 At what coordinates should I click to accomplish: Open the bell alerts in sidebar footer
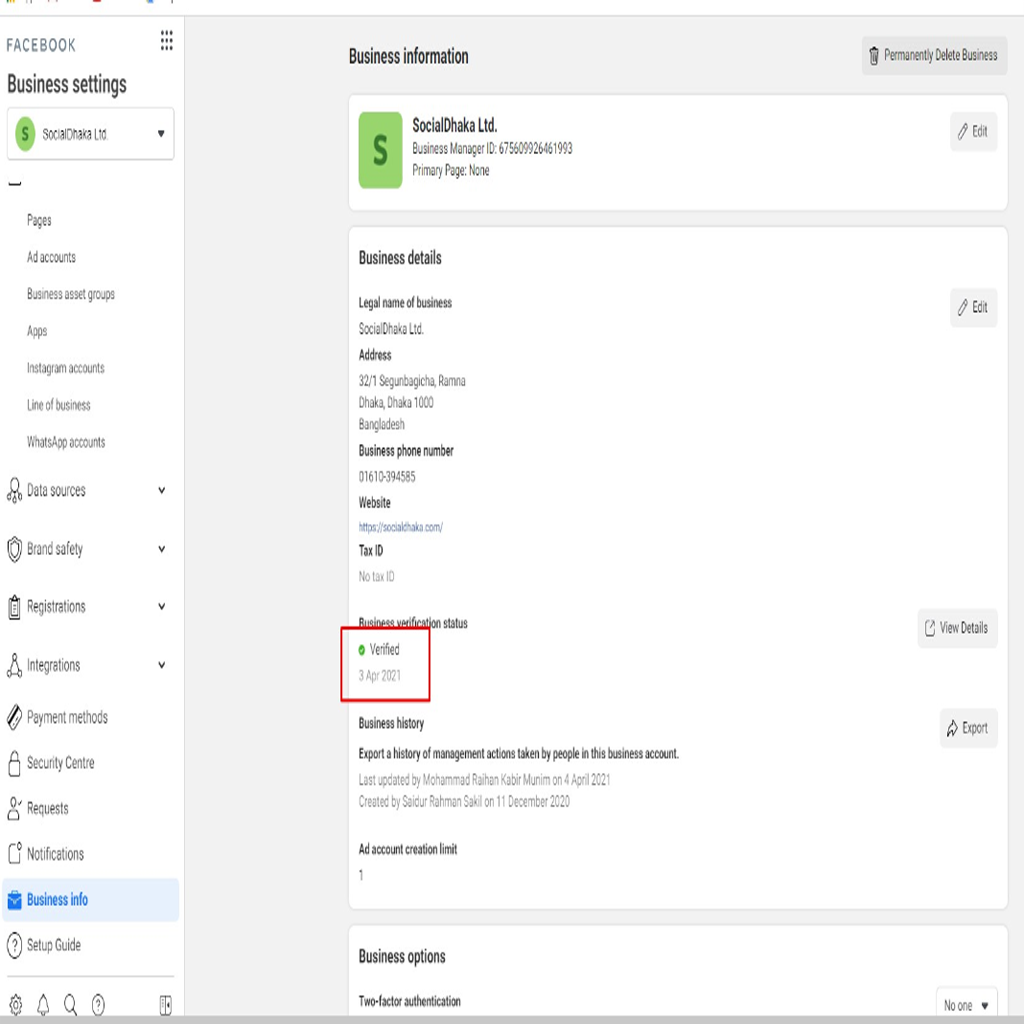tap(43, 1004)
